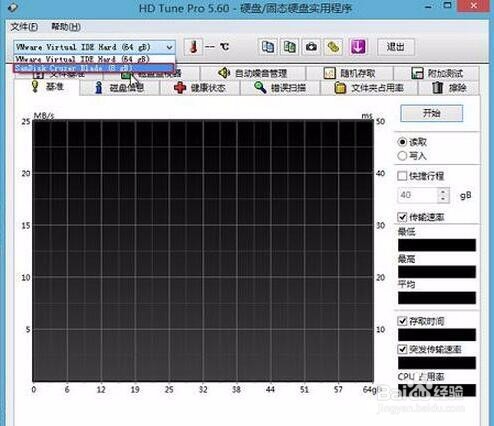
Task: Select the 写入 write radio button
Action: pyautogui.click(x=402, y=156)
